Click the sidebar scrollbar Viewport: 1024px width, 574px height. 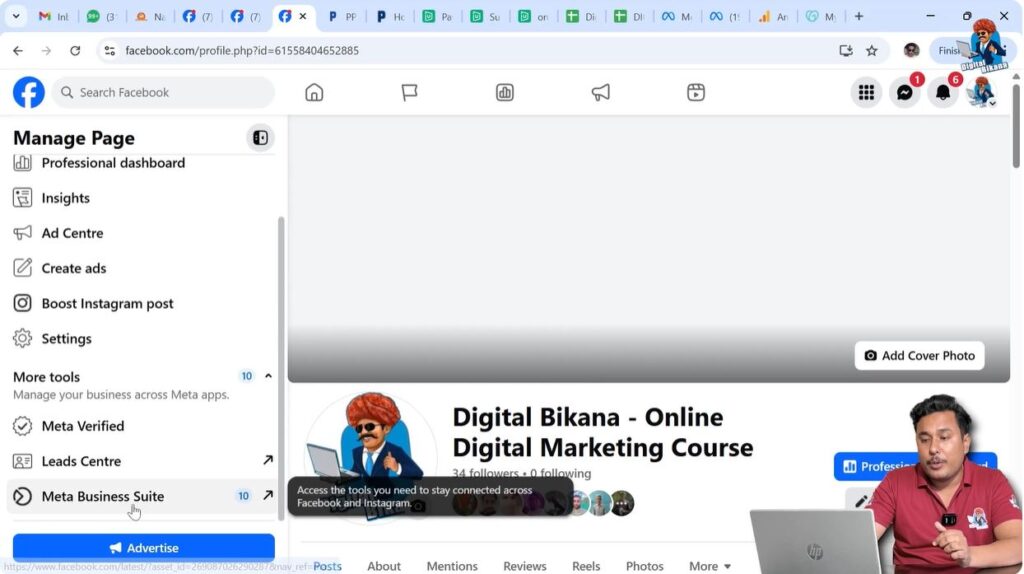[281, 369]
